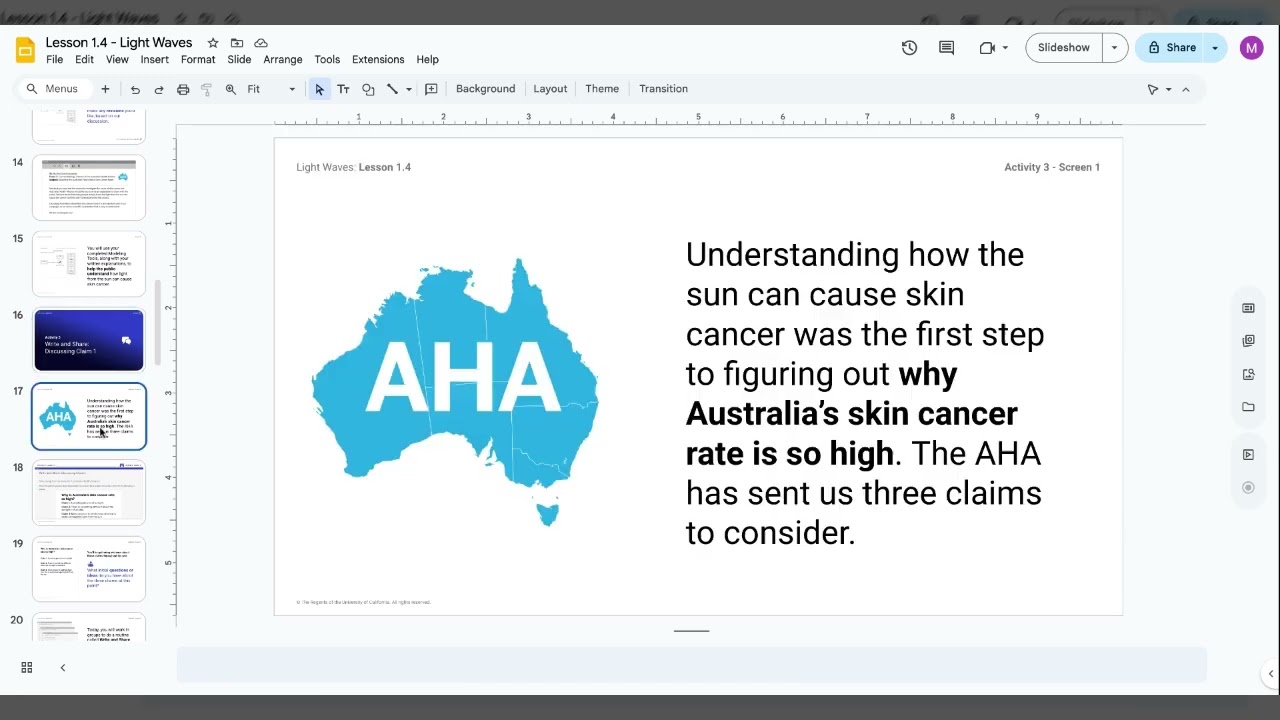Open the Tools menu
1280x720 pixels.
[327, 60]
